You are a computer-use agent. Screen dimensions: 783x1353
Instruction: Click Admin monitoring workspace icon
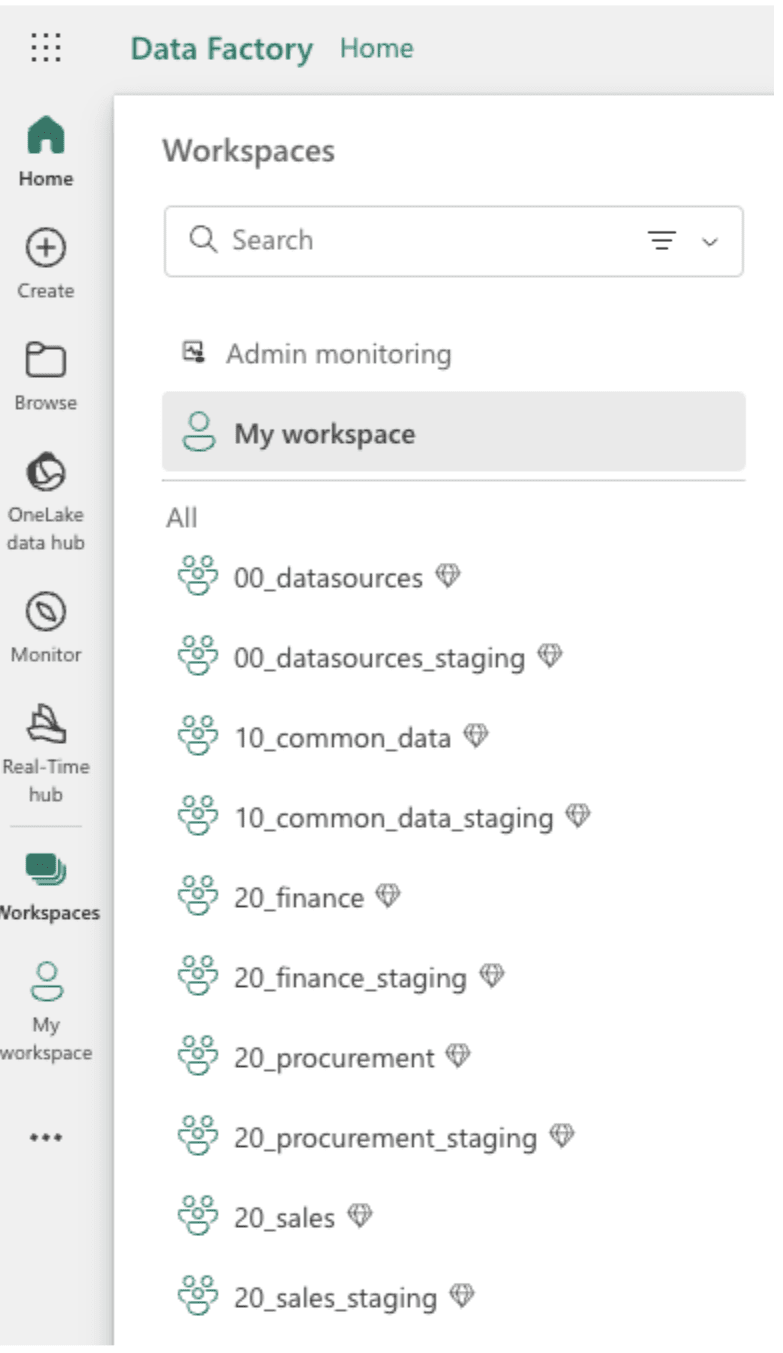tap(194, 352)
